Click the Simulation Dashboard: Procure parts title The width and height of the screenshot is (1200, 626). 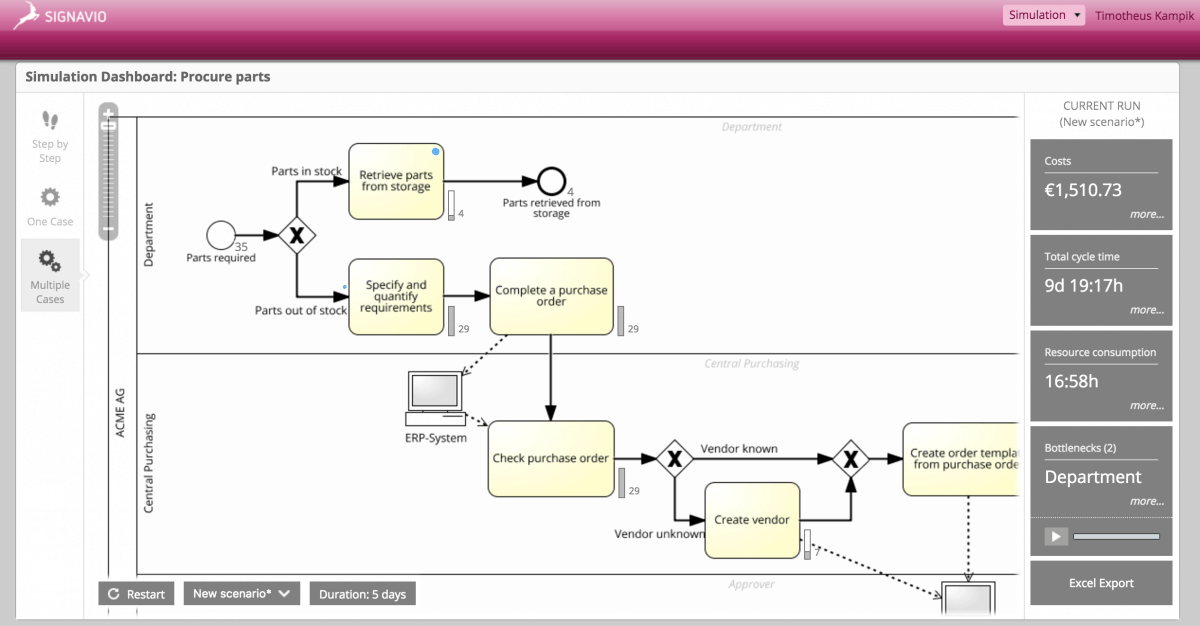(148, 76)
